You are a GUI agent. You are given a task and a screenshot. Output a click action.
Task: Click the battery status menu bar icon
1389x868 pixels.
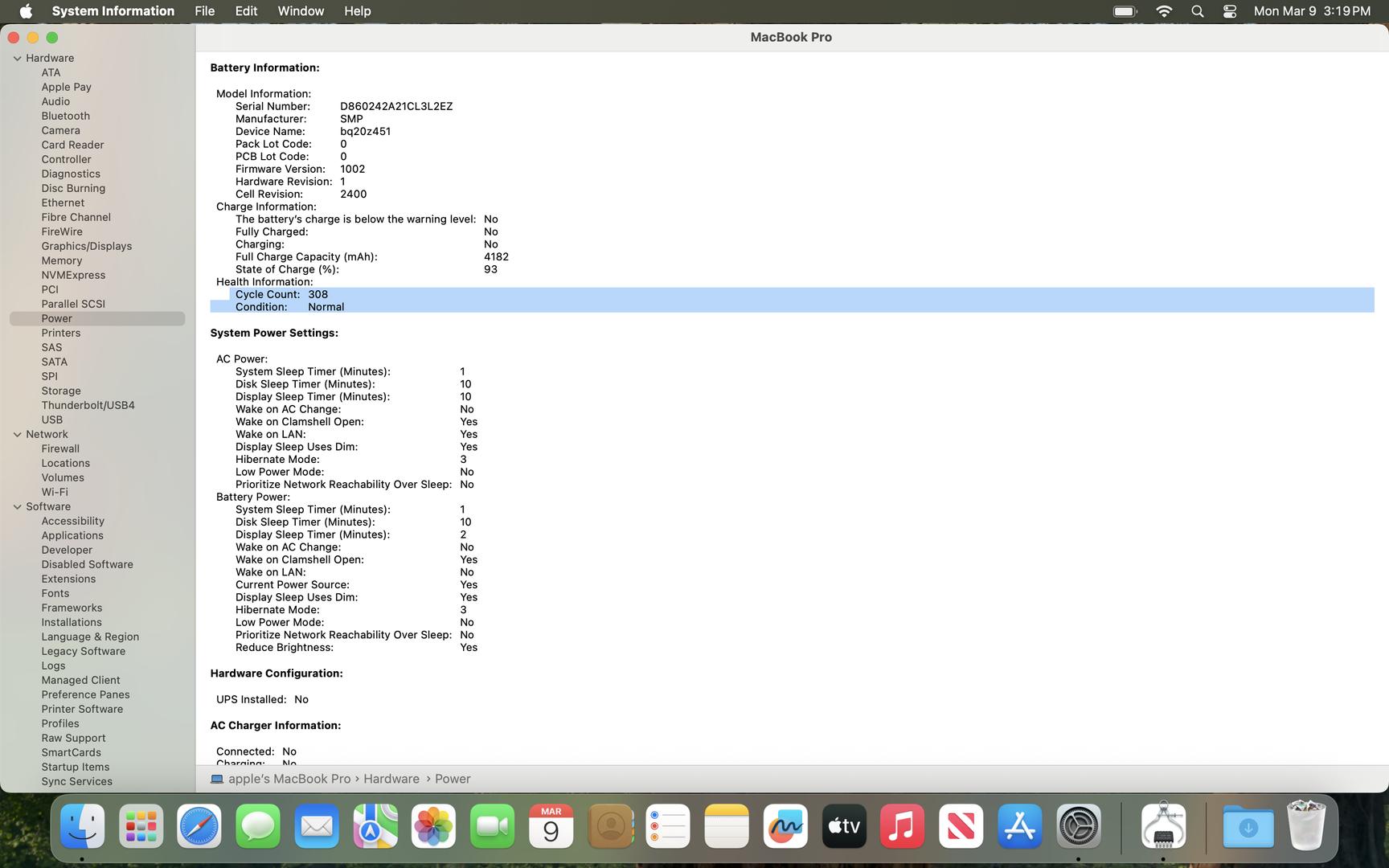point(1125,11)
